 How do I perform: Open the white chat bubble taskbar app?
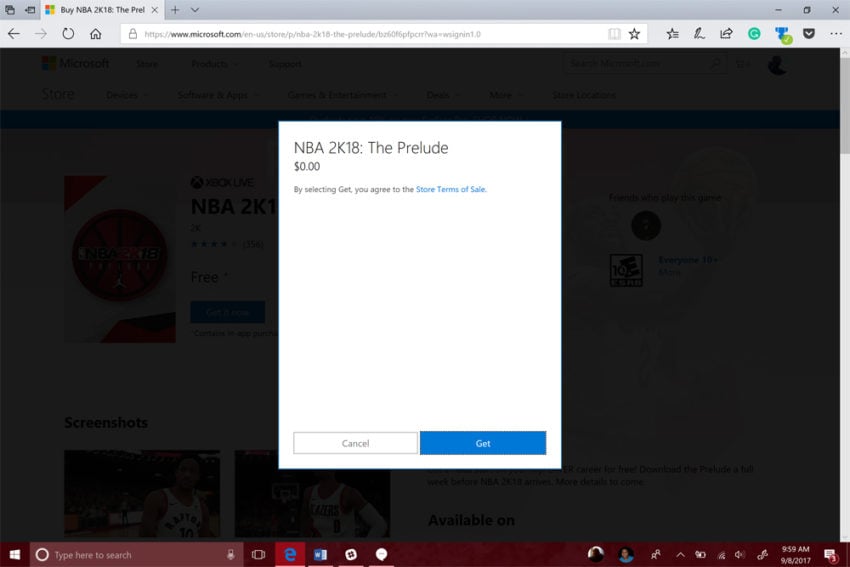coord(381,555)
